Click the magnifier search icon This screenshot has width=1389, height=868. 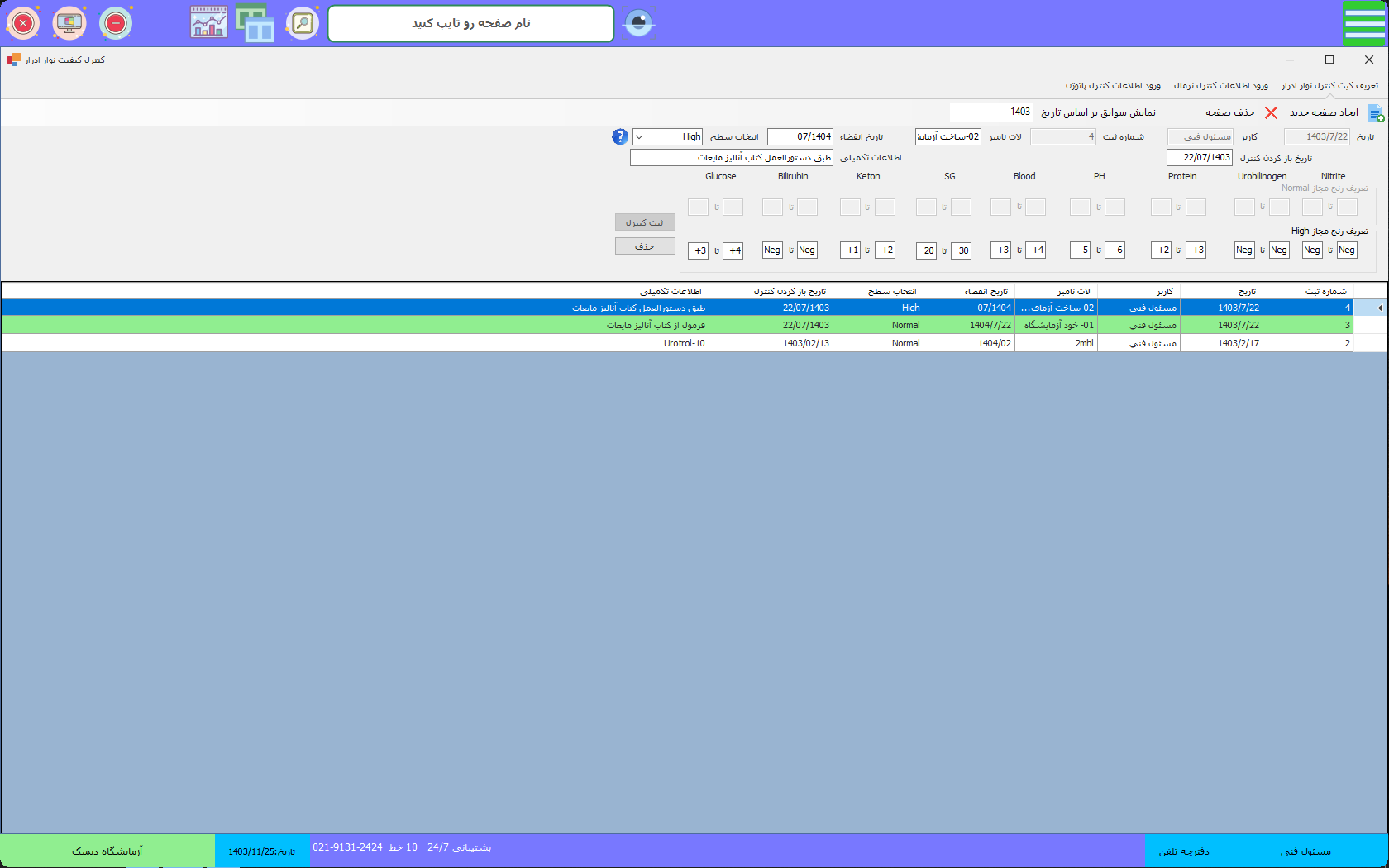pos(303,23)
